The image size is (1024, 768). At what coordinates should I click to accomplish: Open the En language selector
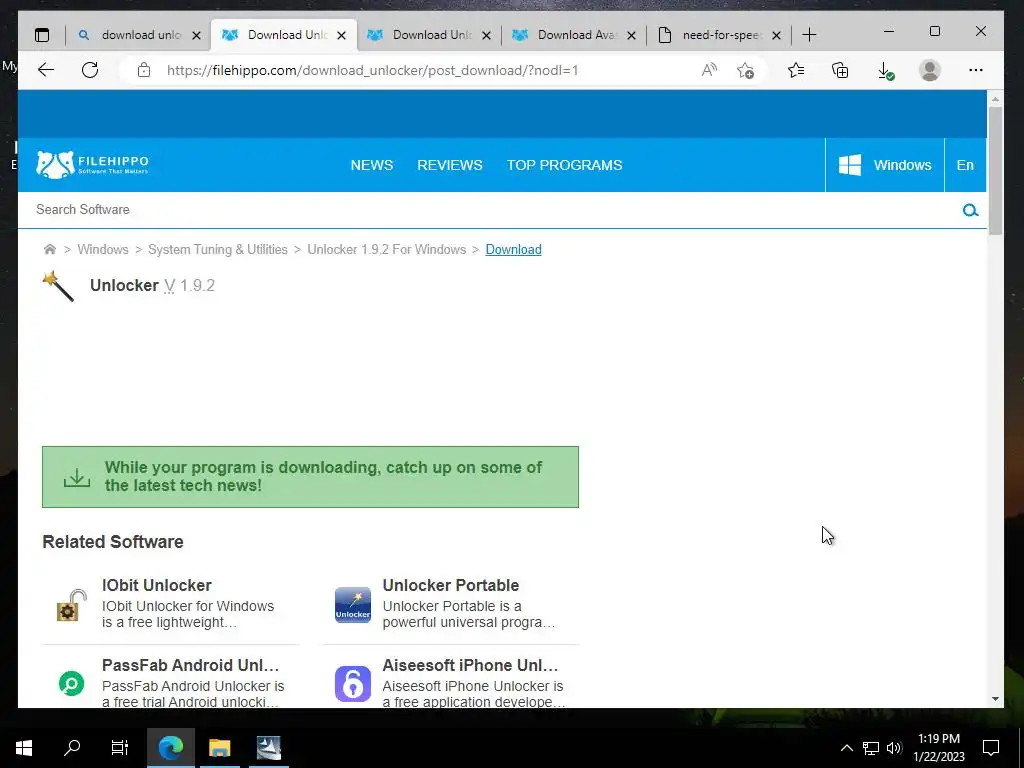(x=965, y=165)
